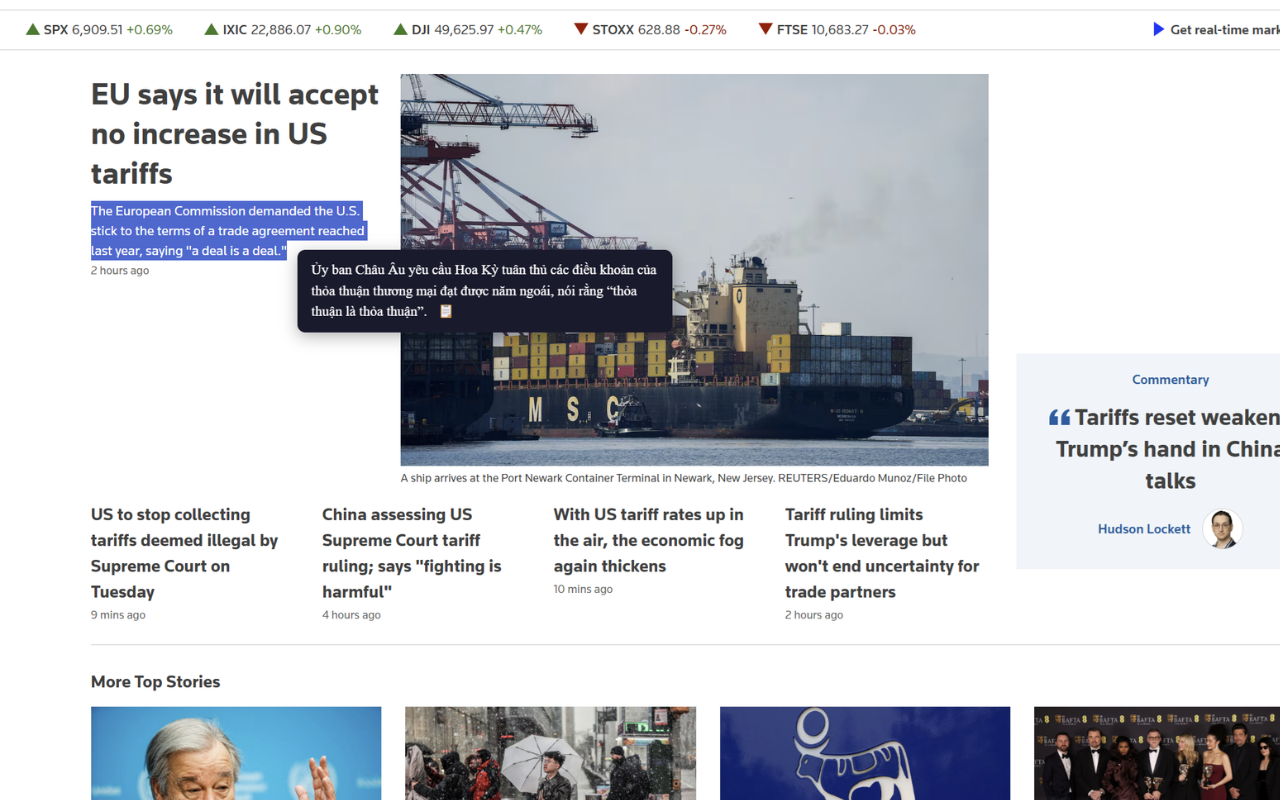Viewport: 1280px width, 800px height.
Task: Open headline EU says it will accept no increase
Action: pos(235,134)
